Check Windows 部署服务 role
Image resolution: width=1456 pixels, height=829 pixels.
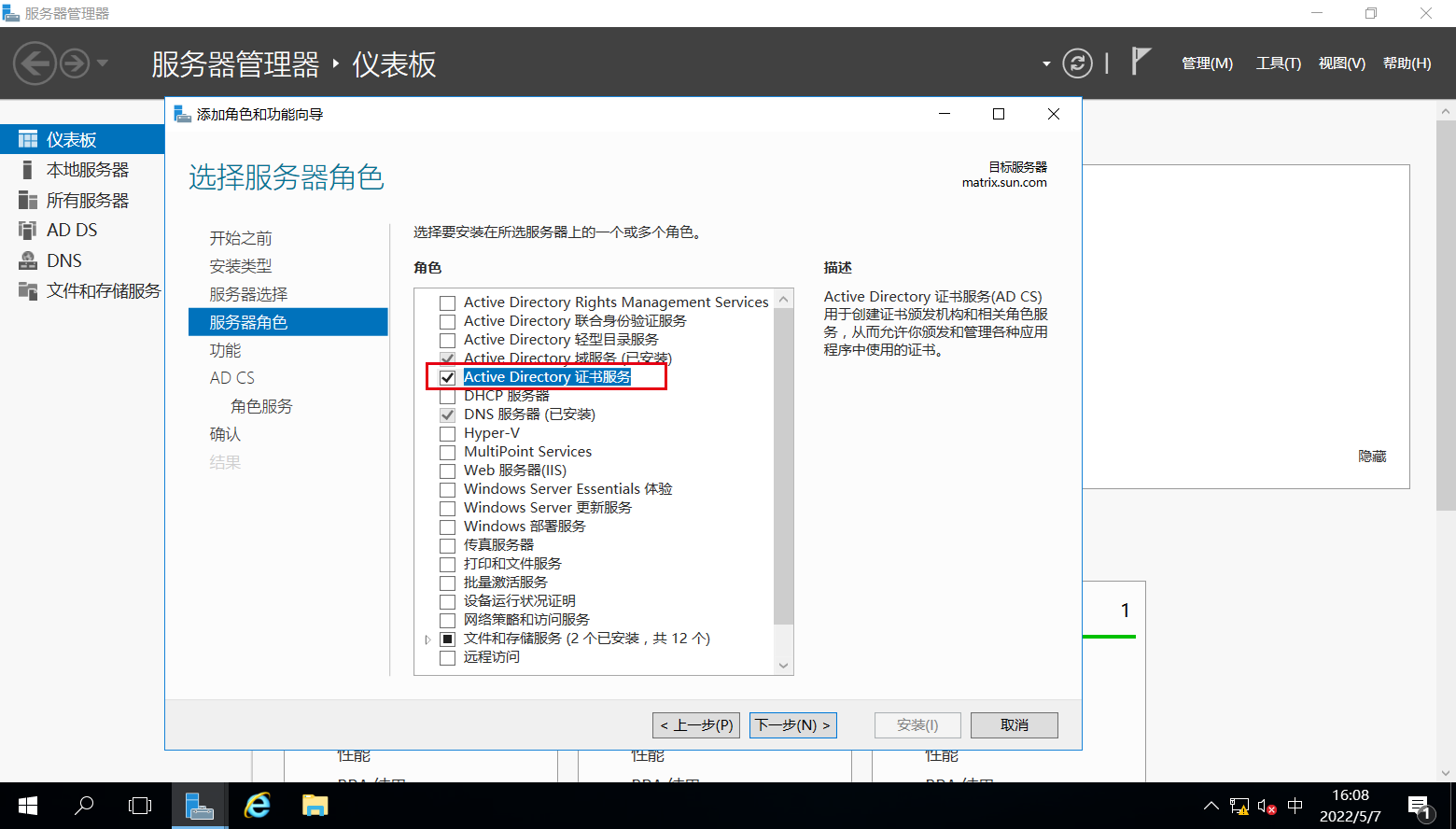[448, 527]
